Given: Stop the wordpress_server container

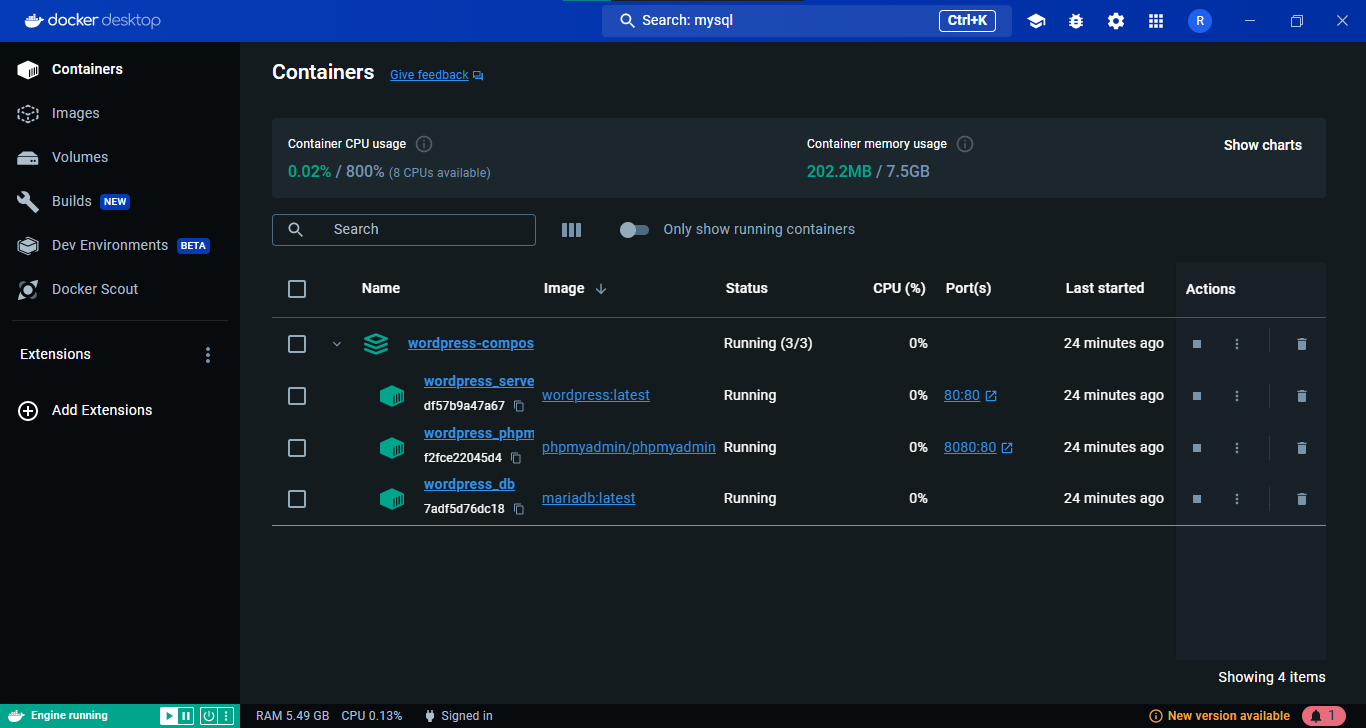Looking at the screenshot, I should pos(1197,396).
